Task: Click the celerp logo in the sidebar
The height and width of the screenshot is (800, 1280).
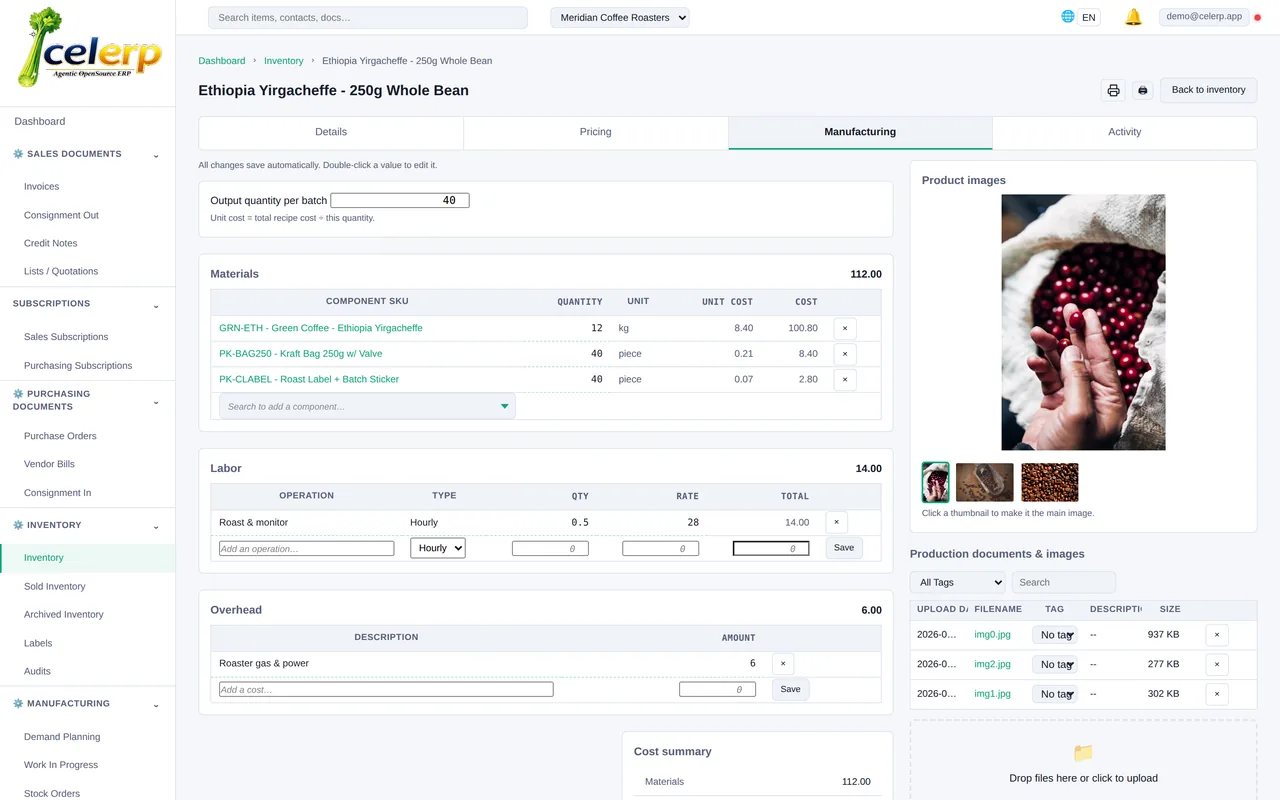Action: pyautogui.click(x=88, y=47)
